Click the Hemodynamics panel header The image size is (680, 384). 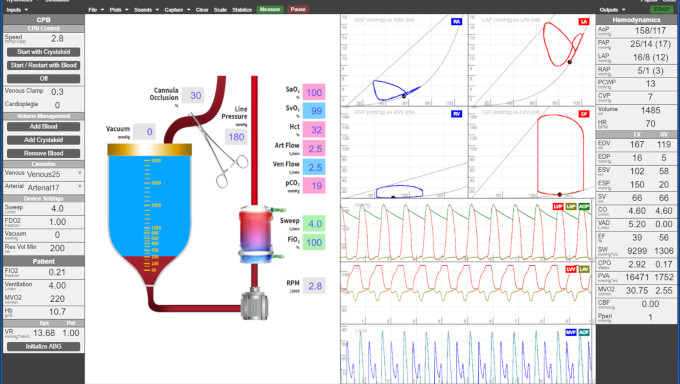[636, 20]
